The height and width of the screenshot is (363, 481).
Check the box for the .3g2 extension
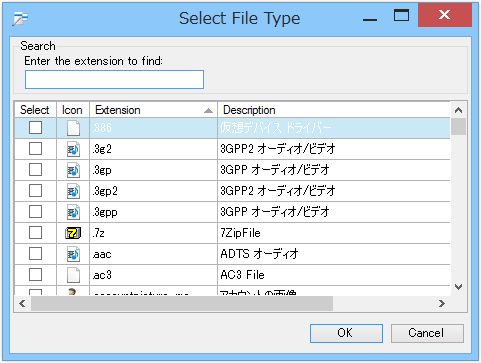coord(35,149)
